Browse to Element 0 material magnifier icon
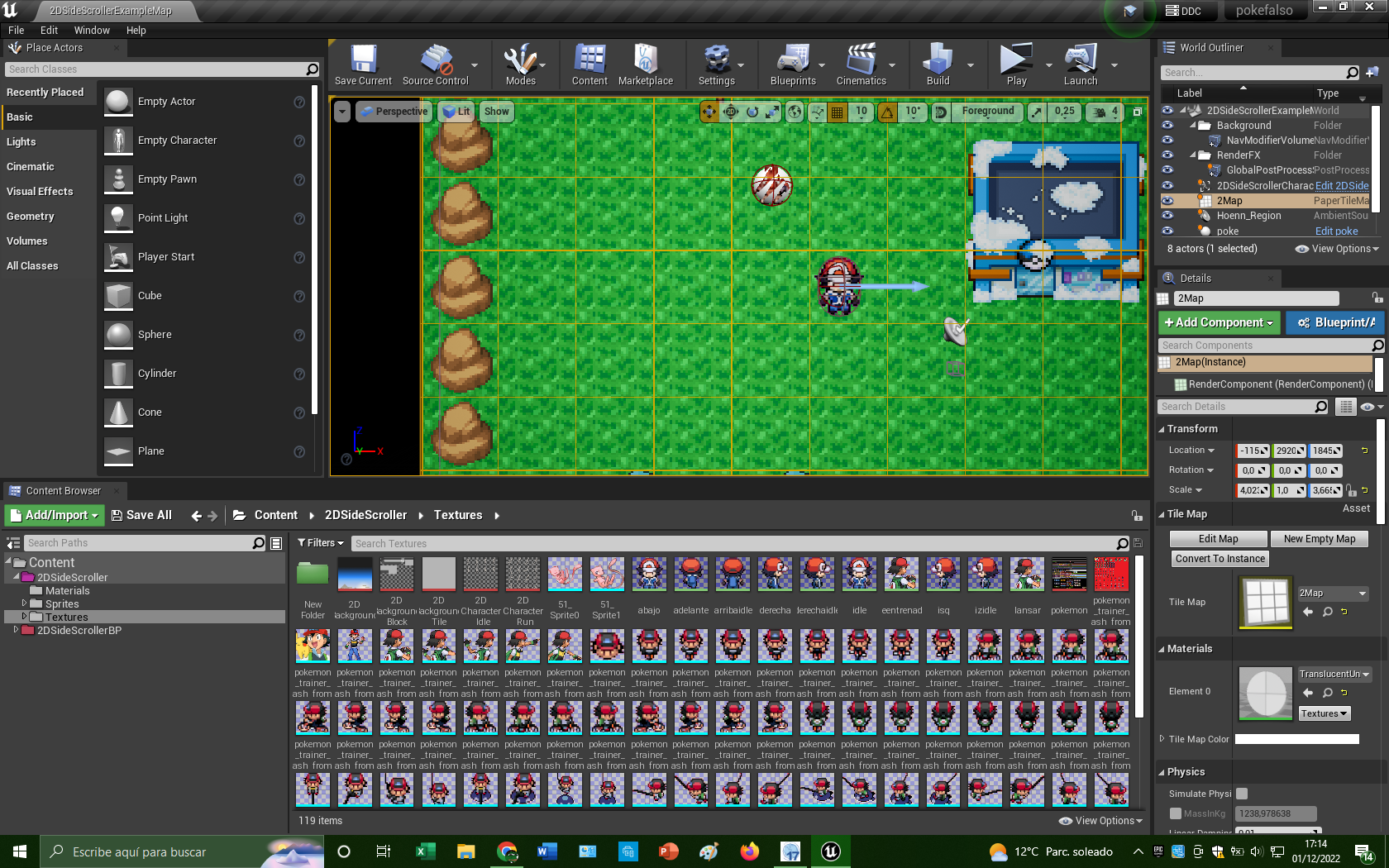 tap(1327, 693)
